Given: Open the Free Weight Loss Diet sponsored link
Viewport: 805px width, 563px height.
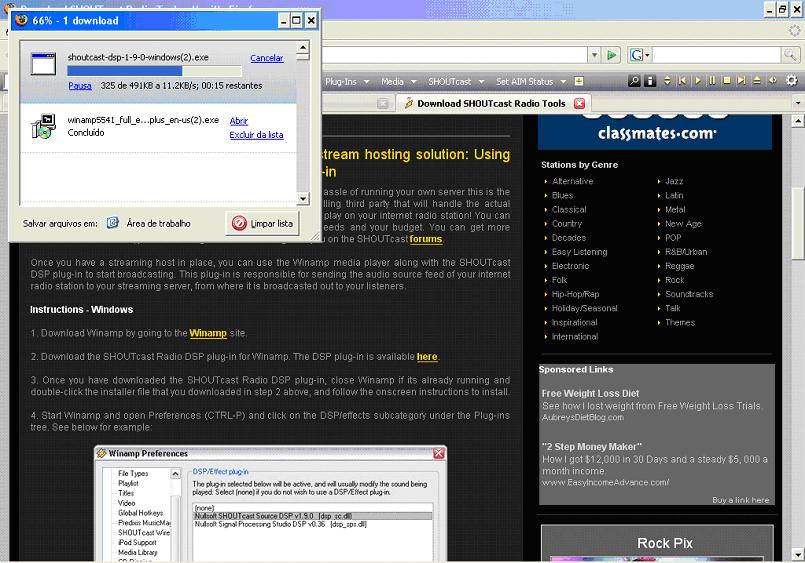Looking at the screenshot, I should click(x=590, y=393).
